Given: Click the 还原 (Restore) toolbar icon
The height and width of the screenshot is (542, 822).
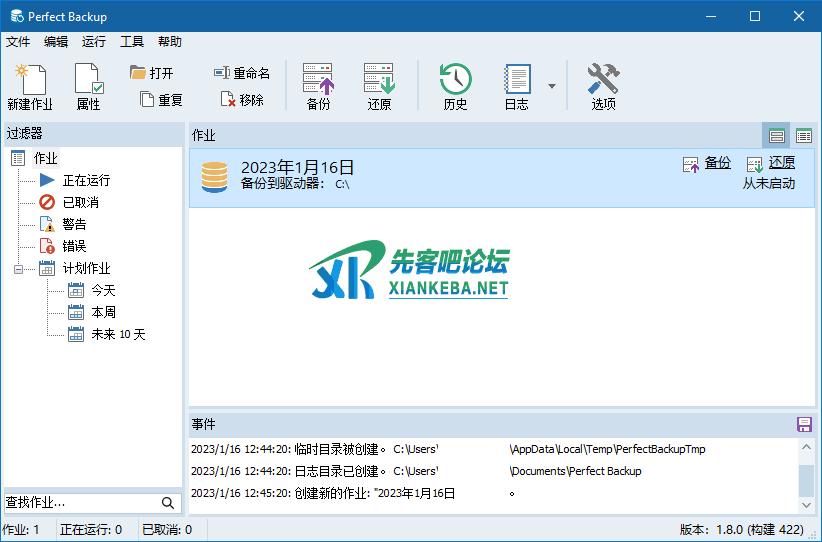Looking at the screenshot, I should click(x=379, y=85).
